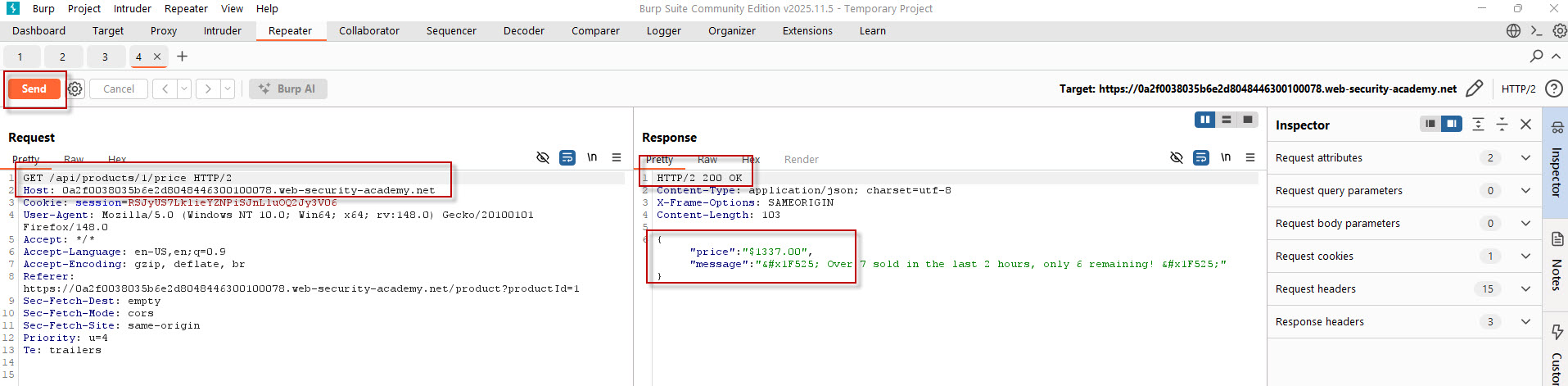Click the Cancel request button
The image size is (1568, 386).
click(x=119, y=89)
